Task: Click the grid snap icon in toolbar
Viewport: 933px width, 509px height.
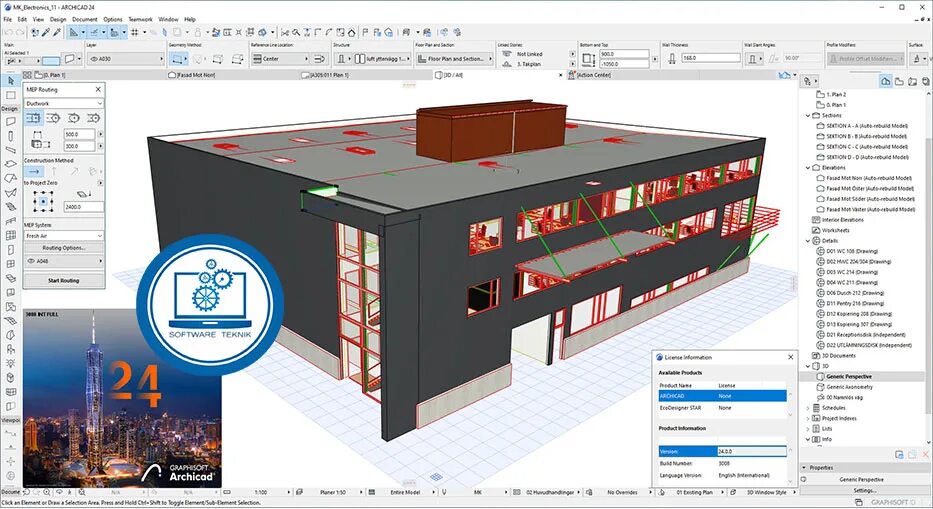Action: 134,33
